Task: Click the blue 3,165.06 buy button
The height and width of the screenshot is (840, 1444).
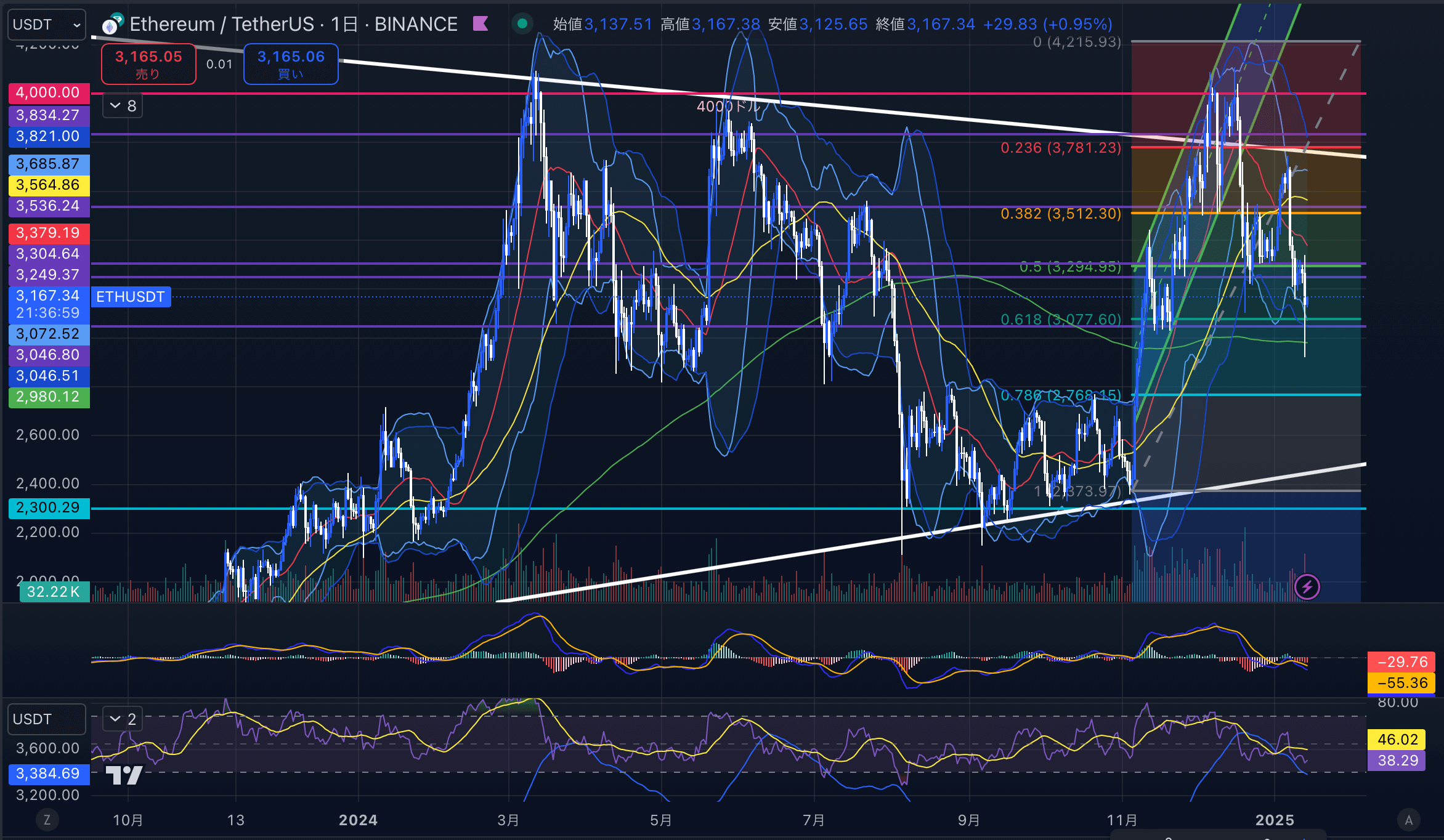Action: click(x=291, y=64)
